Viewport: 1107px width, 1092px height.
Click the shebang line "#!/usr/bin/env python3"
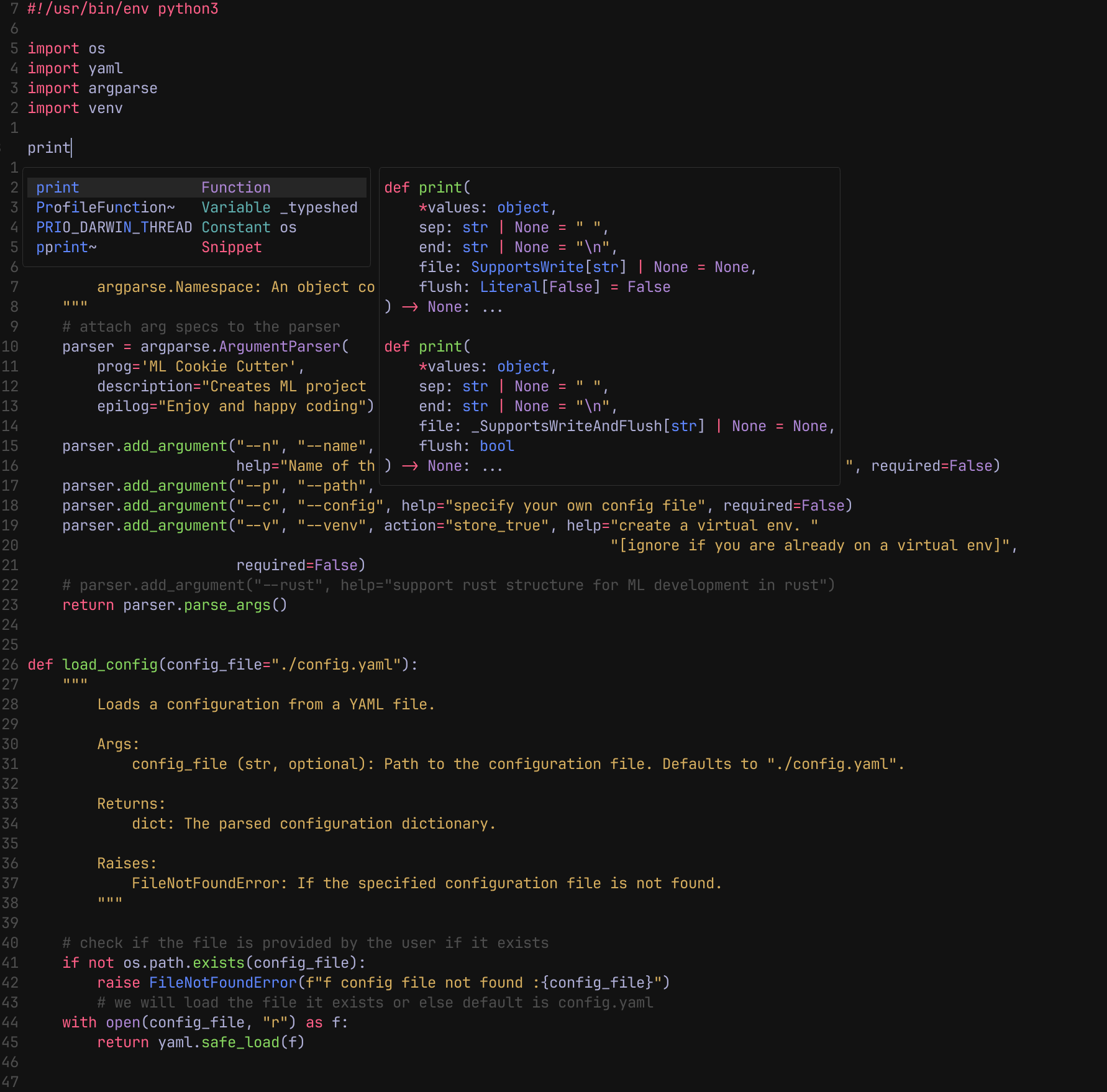click(122, 9)
